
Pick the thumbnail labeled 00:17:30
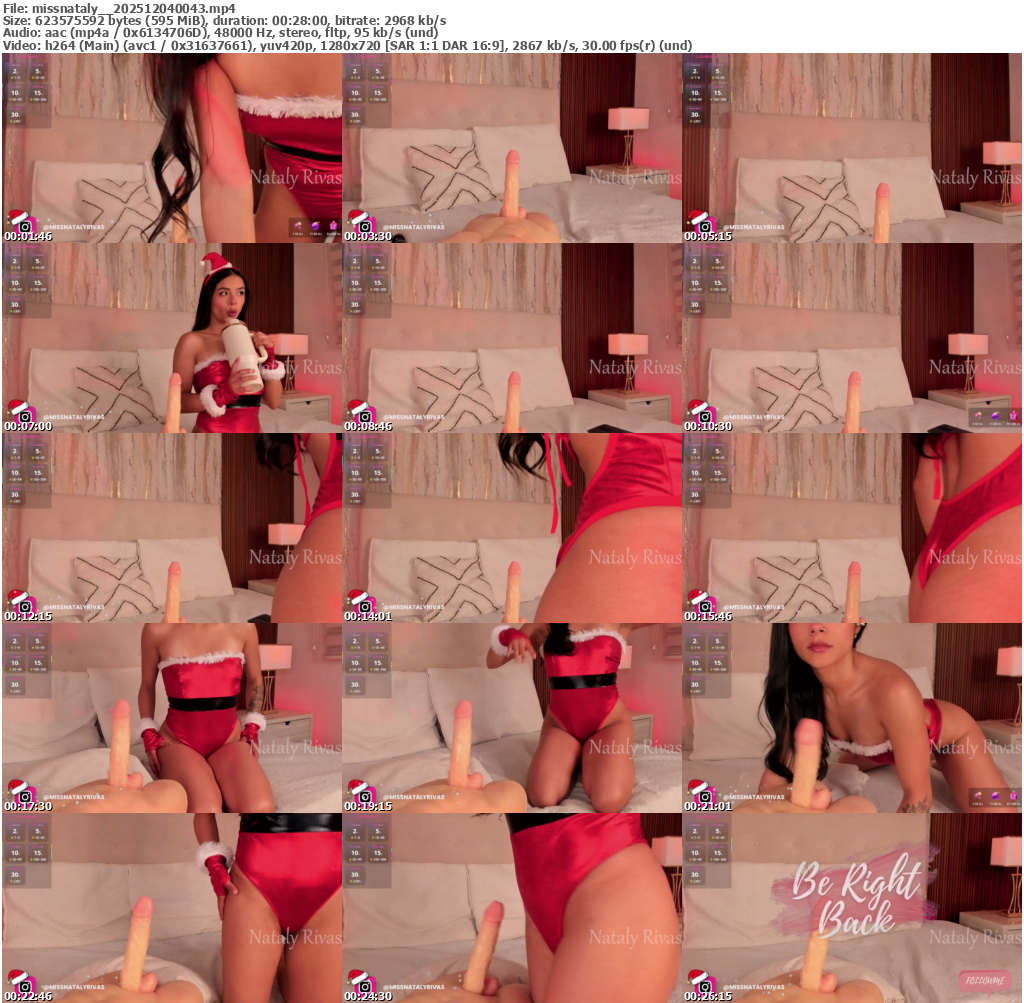coord(172,718)
